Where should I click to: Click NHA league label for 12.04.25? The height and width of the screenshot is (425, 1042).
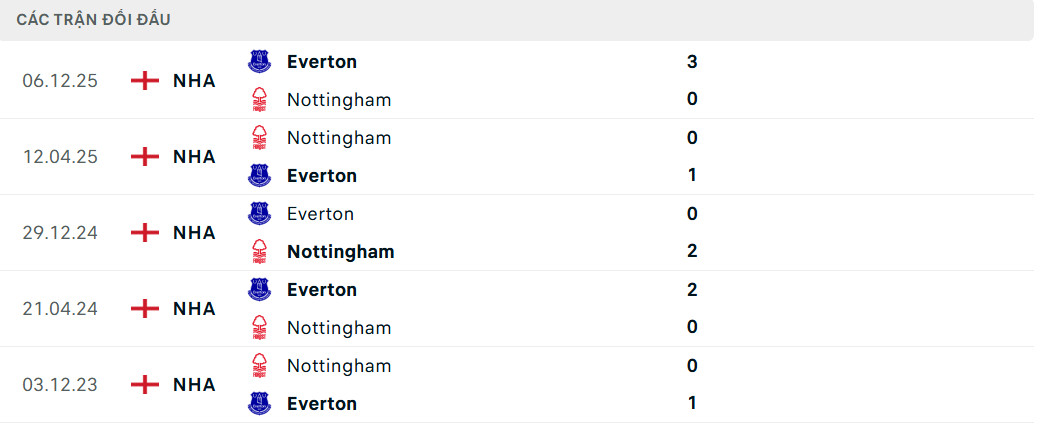pyautogui.click(x=194, y=157)
